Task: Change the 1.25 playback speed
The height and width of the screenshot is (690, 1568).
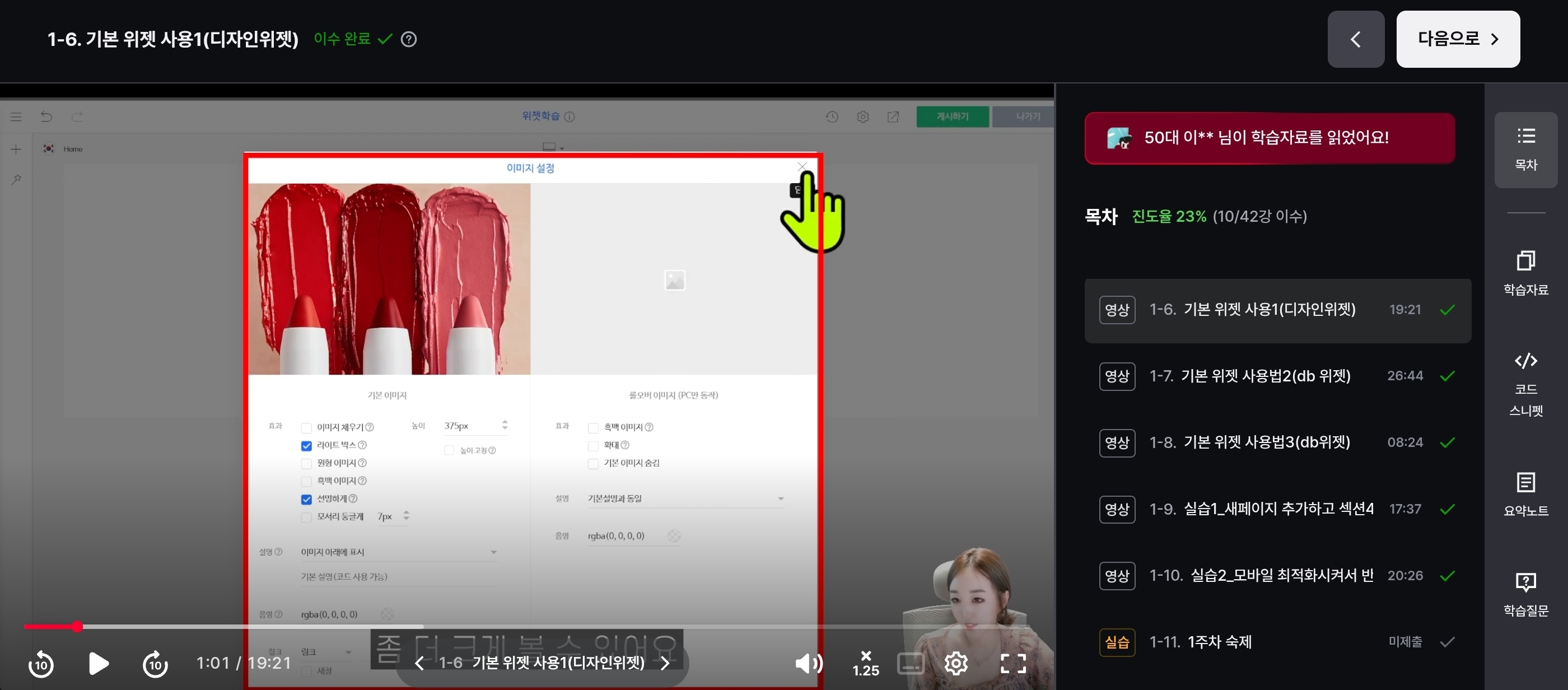Action: coord(866,663)
